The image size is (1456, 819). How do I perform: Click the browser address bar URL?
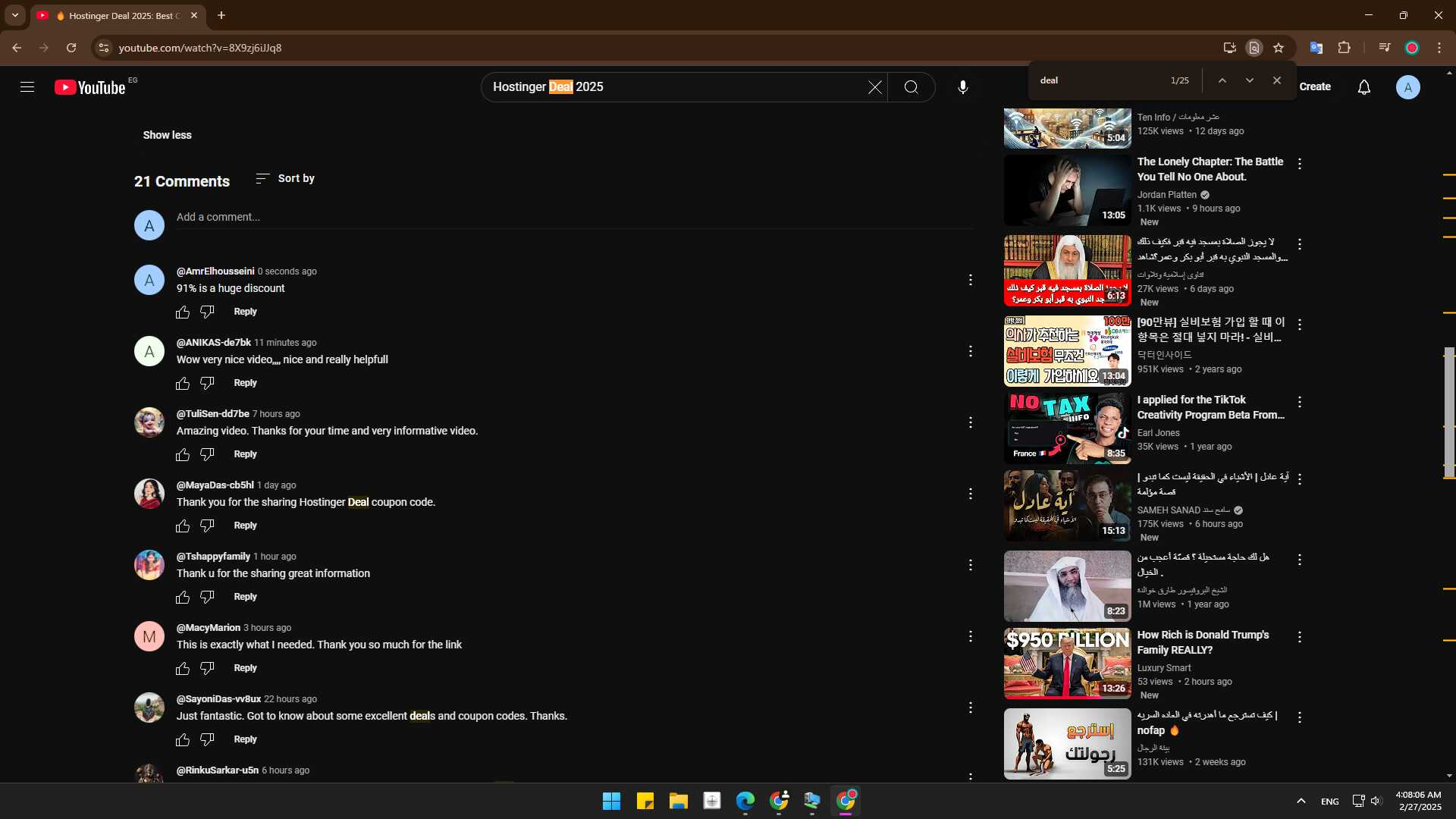(200, 48)
